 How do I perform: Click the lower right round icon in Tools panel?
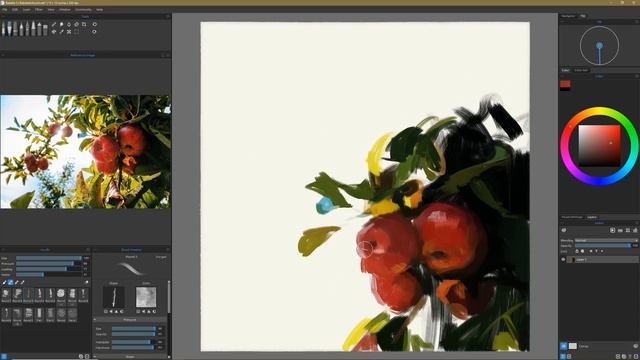(94, 31)
